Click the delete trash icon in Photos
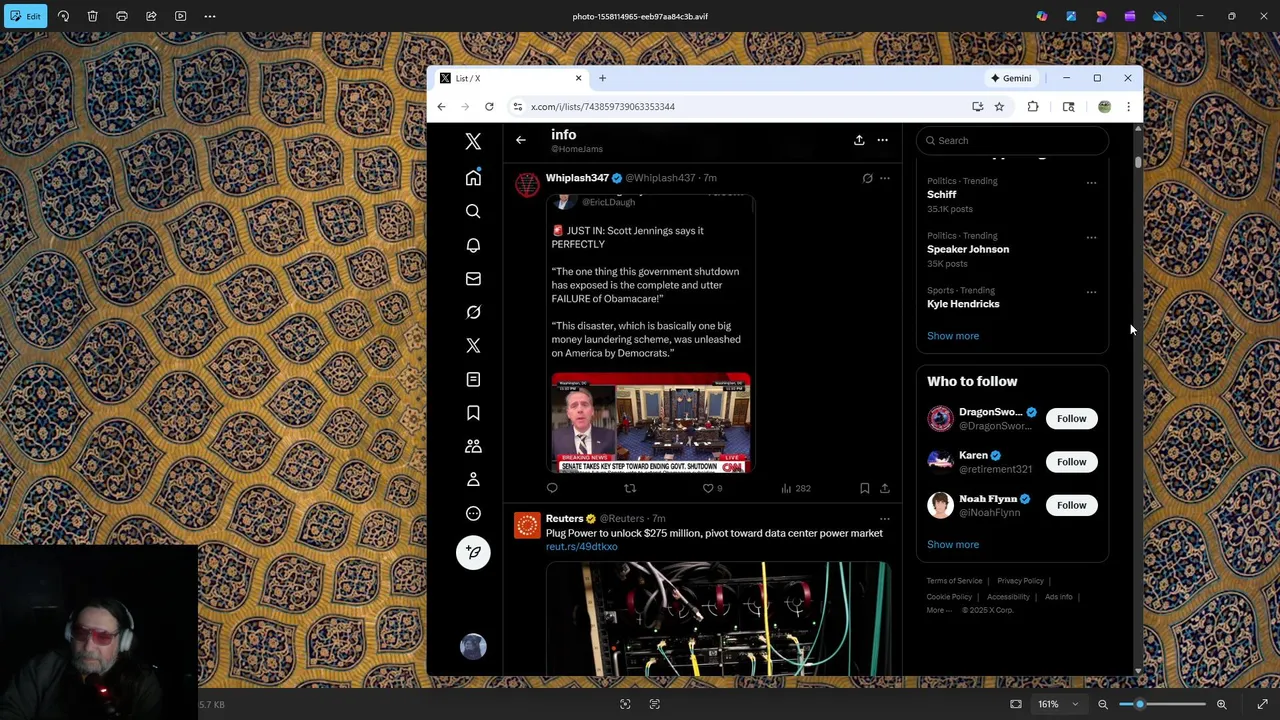The height and width of the screenshot is (720, 1280). (x=92, y=16)
